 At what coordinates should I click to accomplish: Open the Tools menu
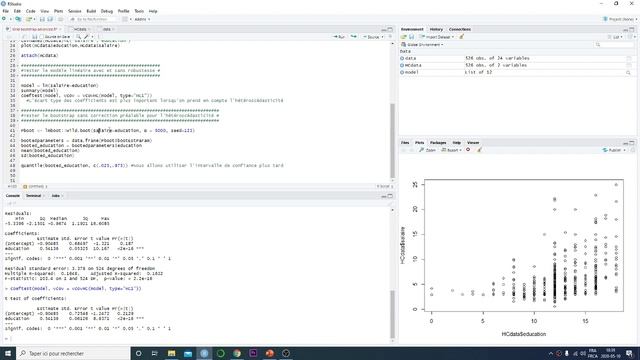[139, 11]
